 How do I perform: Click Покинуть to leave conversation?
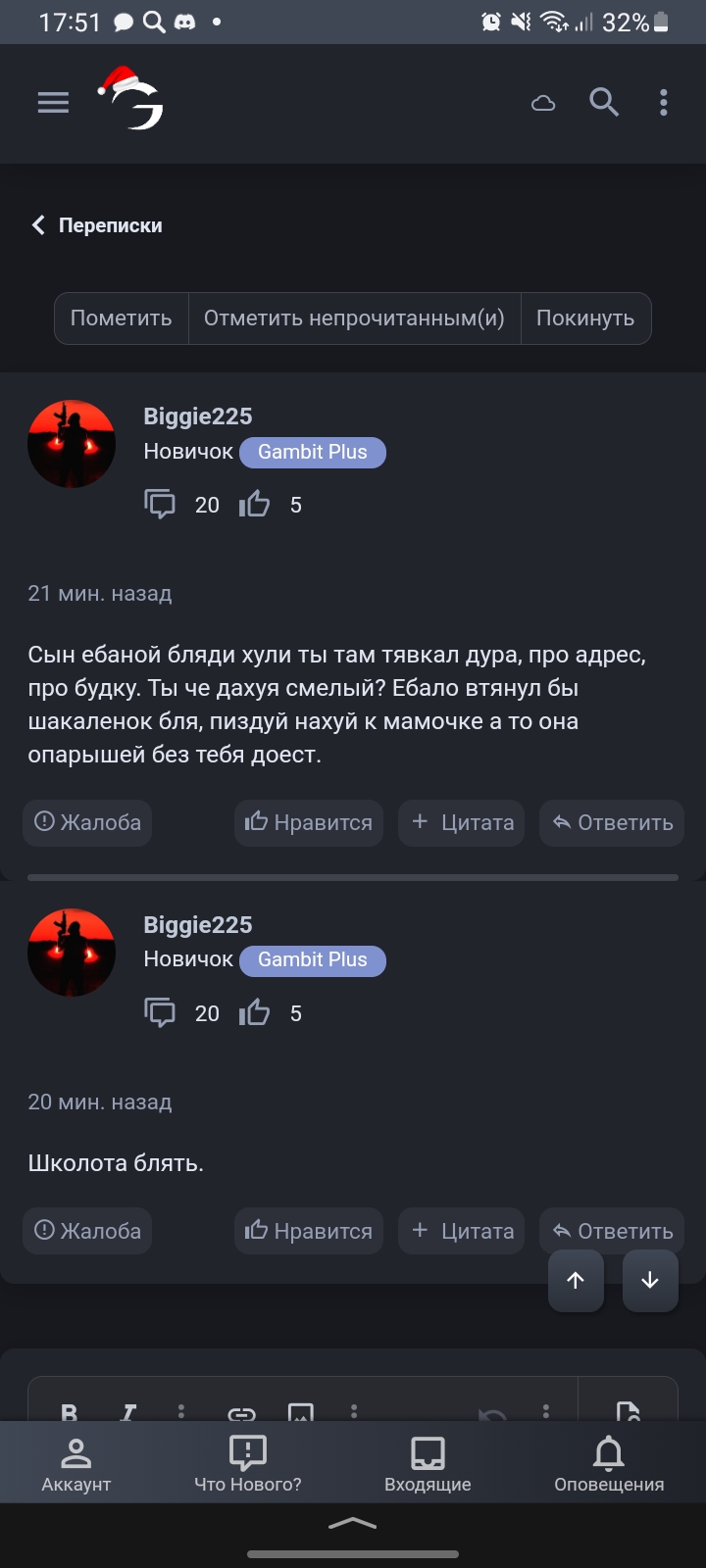point(585,318)
